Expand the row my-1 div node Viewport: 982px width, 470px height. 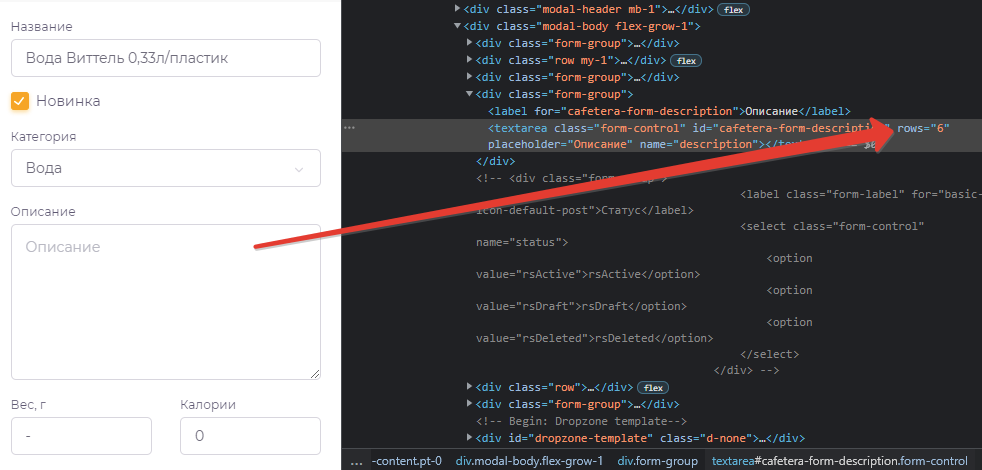click(x=471, y=60)
